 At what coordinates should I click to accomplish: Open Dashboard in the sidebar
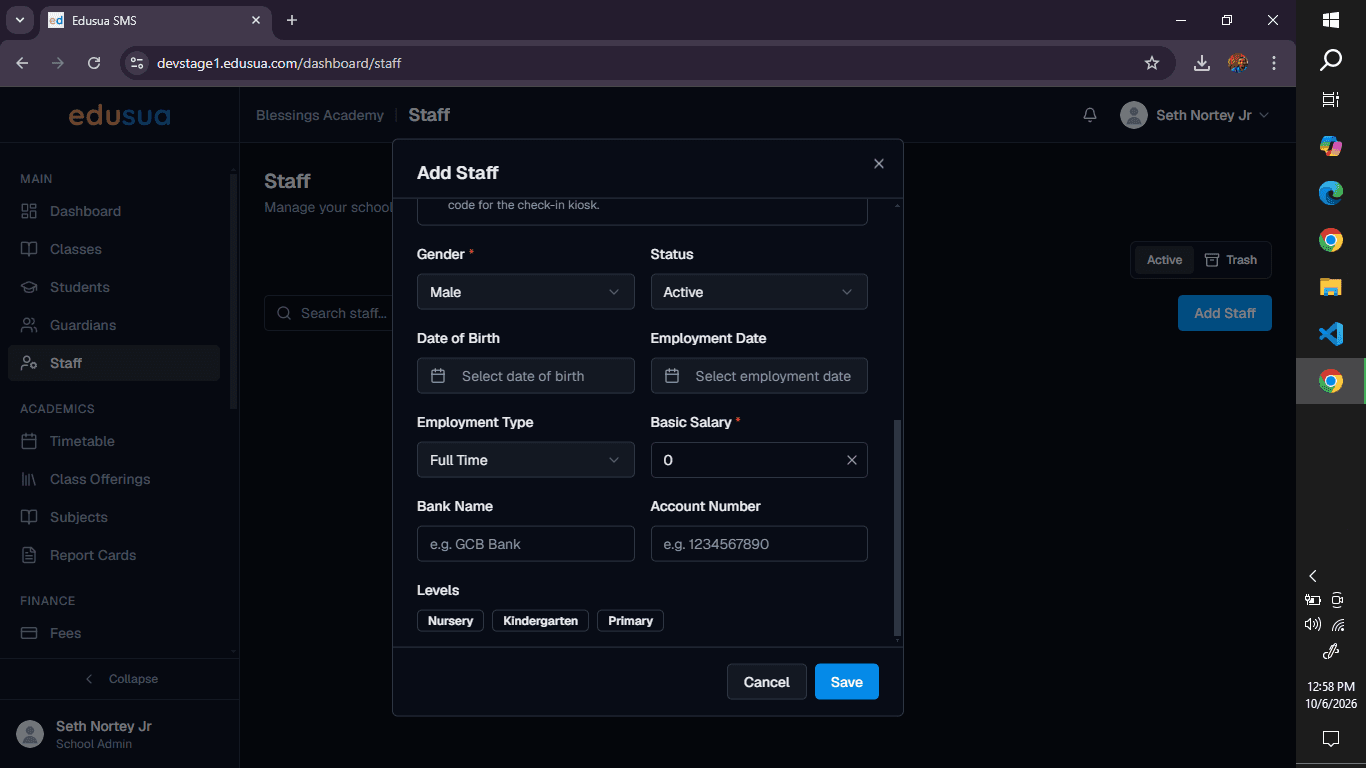tap(114, 211)
